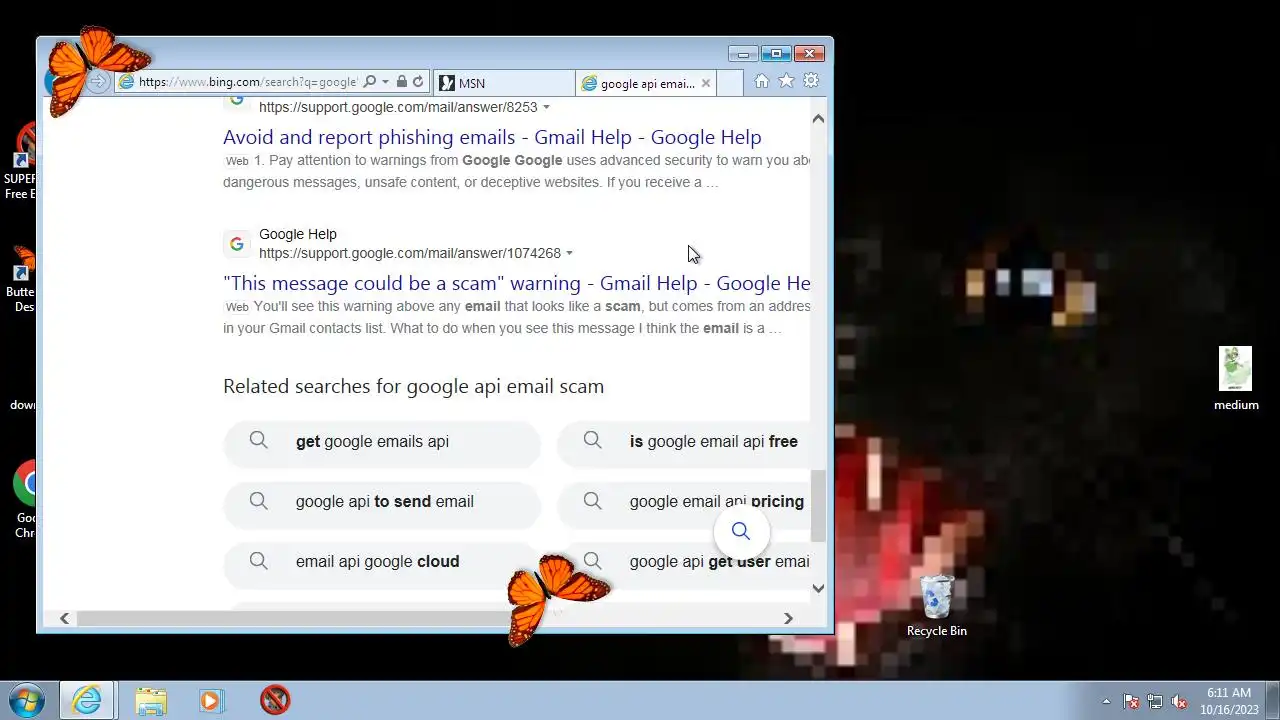Click the support.google.com/mail/answer/1074268 URL text
This screenshot has width=1280, height=720.
[x=410, y=253]
